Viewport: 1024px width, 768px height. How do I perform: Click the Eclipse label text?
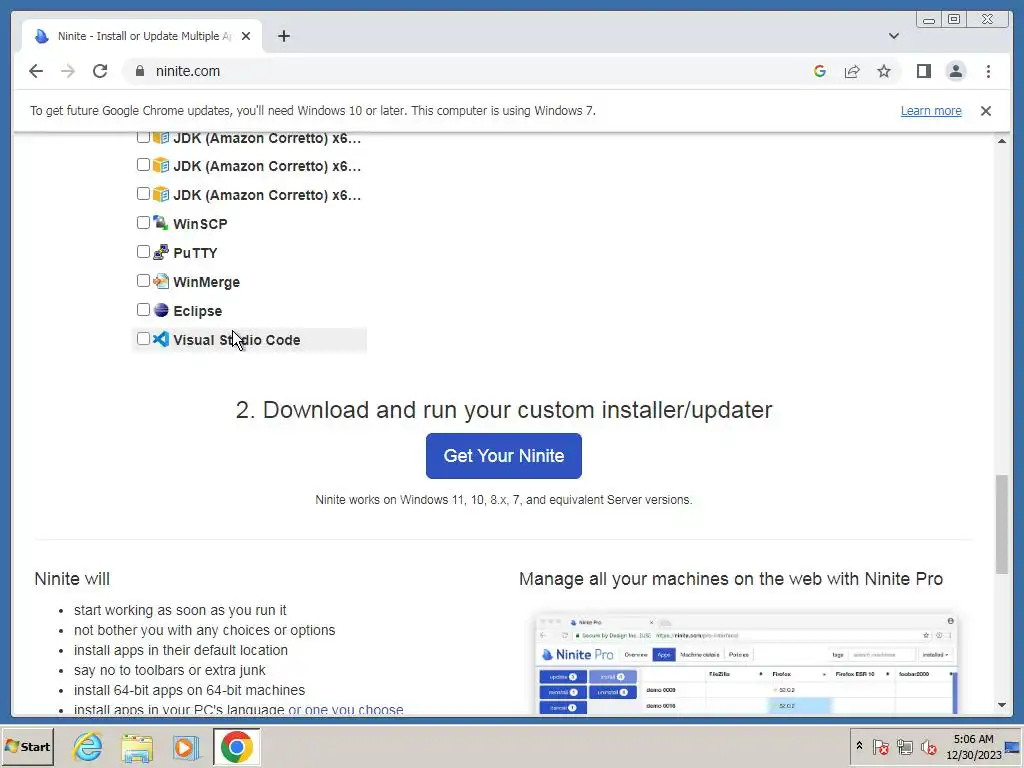point(197,311)
